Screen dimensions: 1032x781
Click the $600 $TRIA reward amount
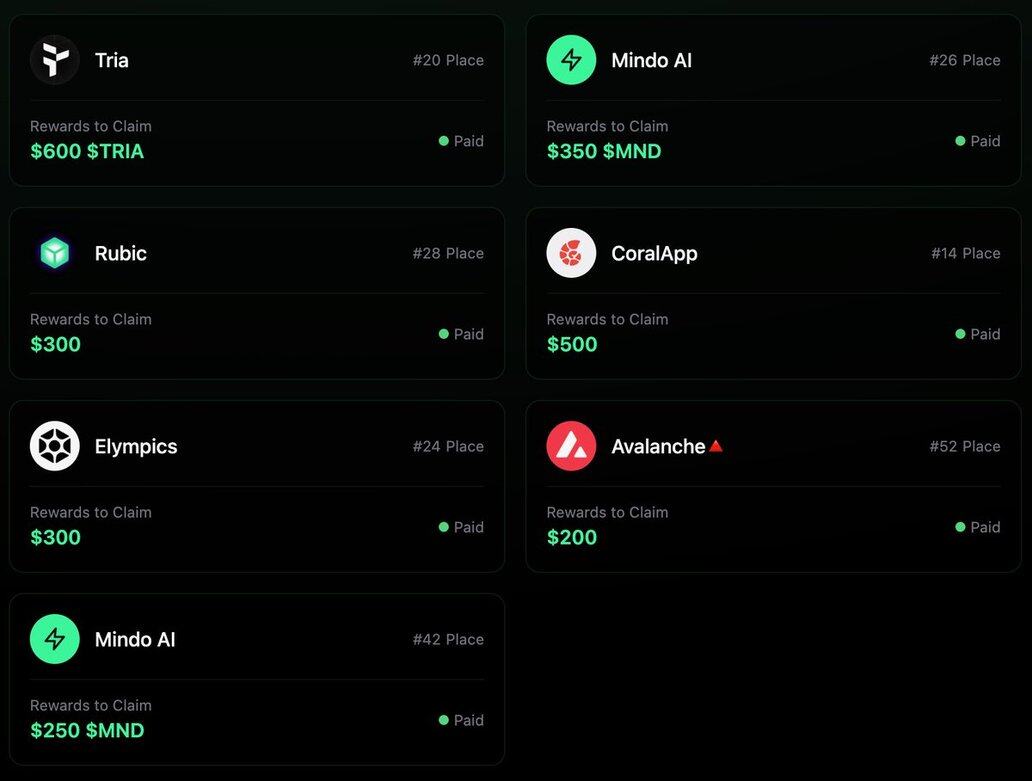(87, 151)
